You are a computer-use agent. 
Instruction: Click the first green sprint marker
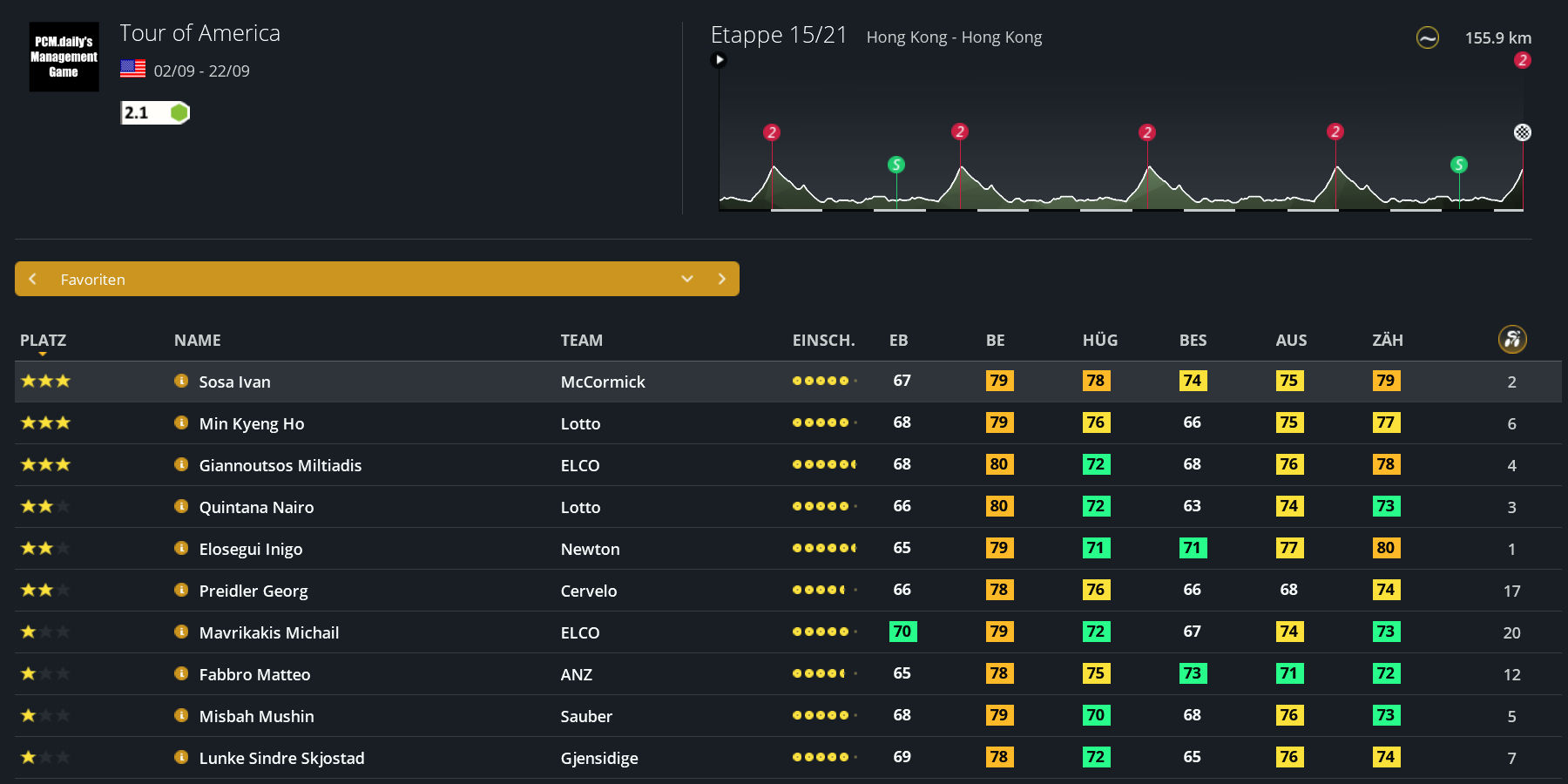click(x=896, y=165)
